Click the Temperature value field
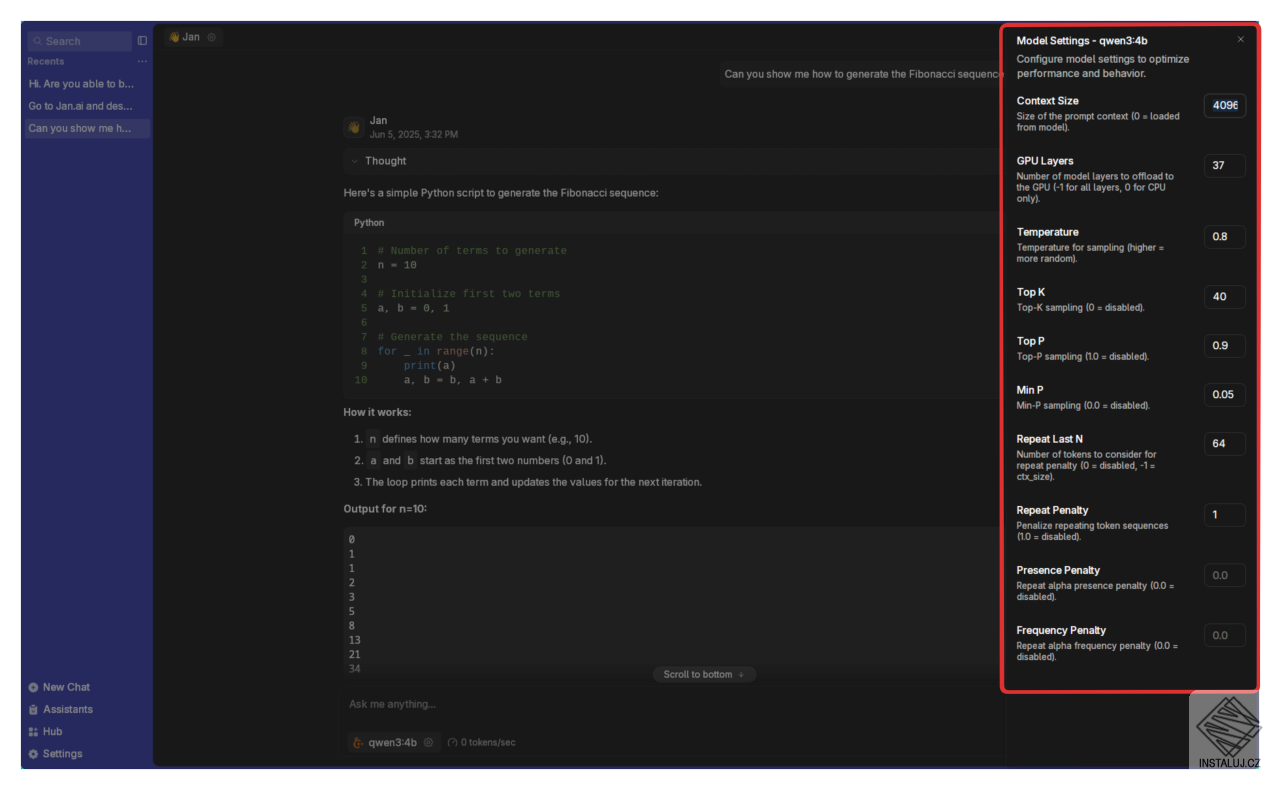This screenshot has height=790, width=1280. point(1225,237)
